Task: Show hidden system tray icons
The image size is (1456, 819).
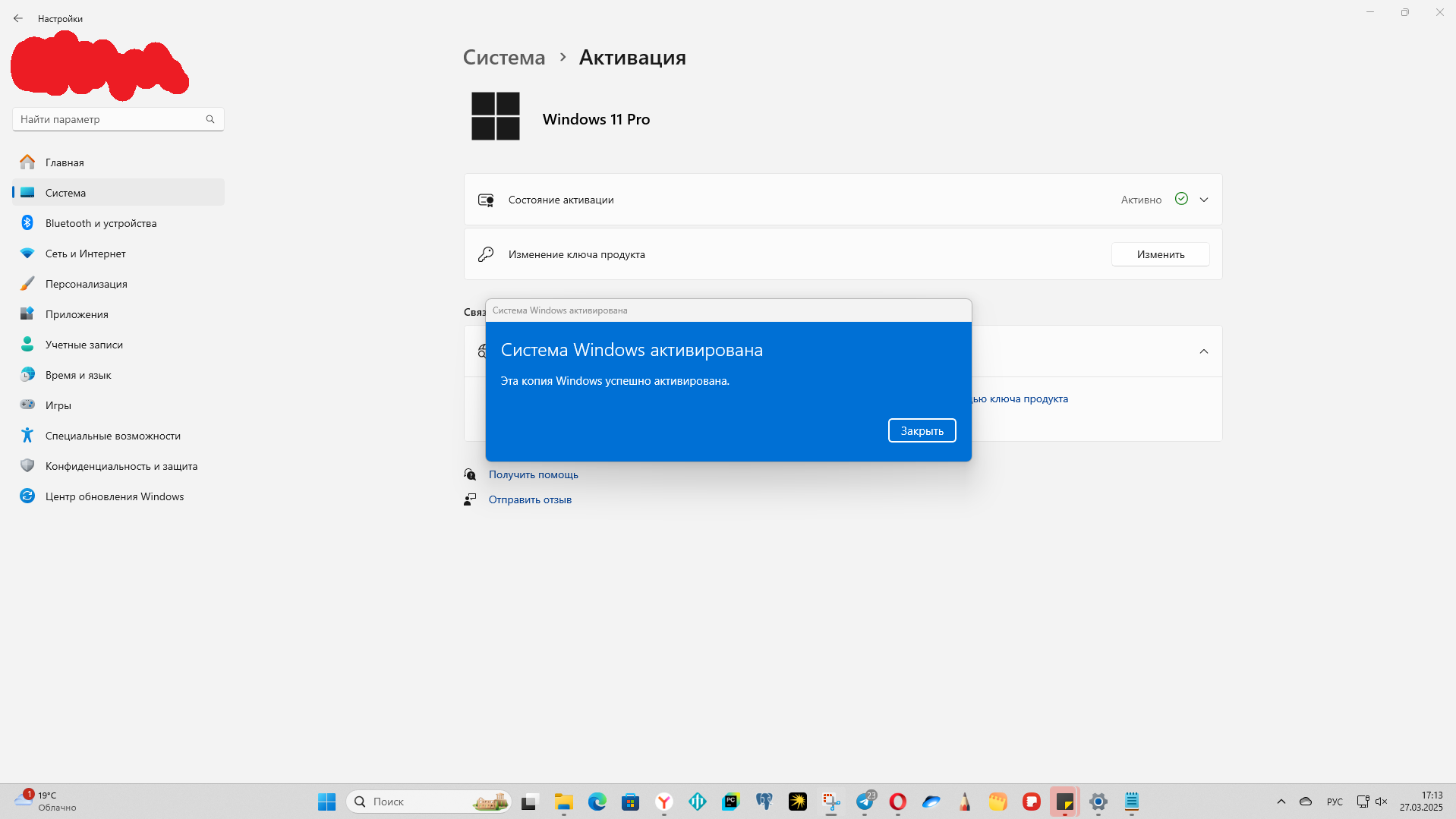Action: tap(1281, 802)
